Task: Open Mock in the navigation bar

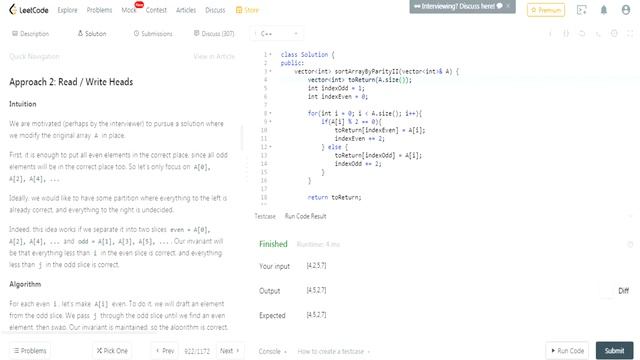Action: (x=129, y=10)
